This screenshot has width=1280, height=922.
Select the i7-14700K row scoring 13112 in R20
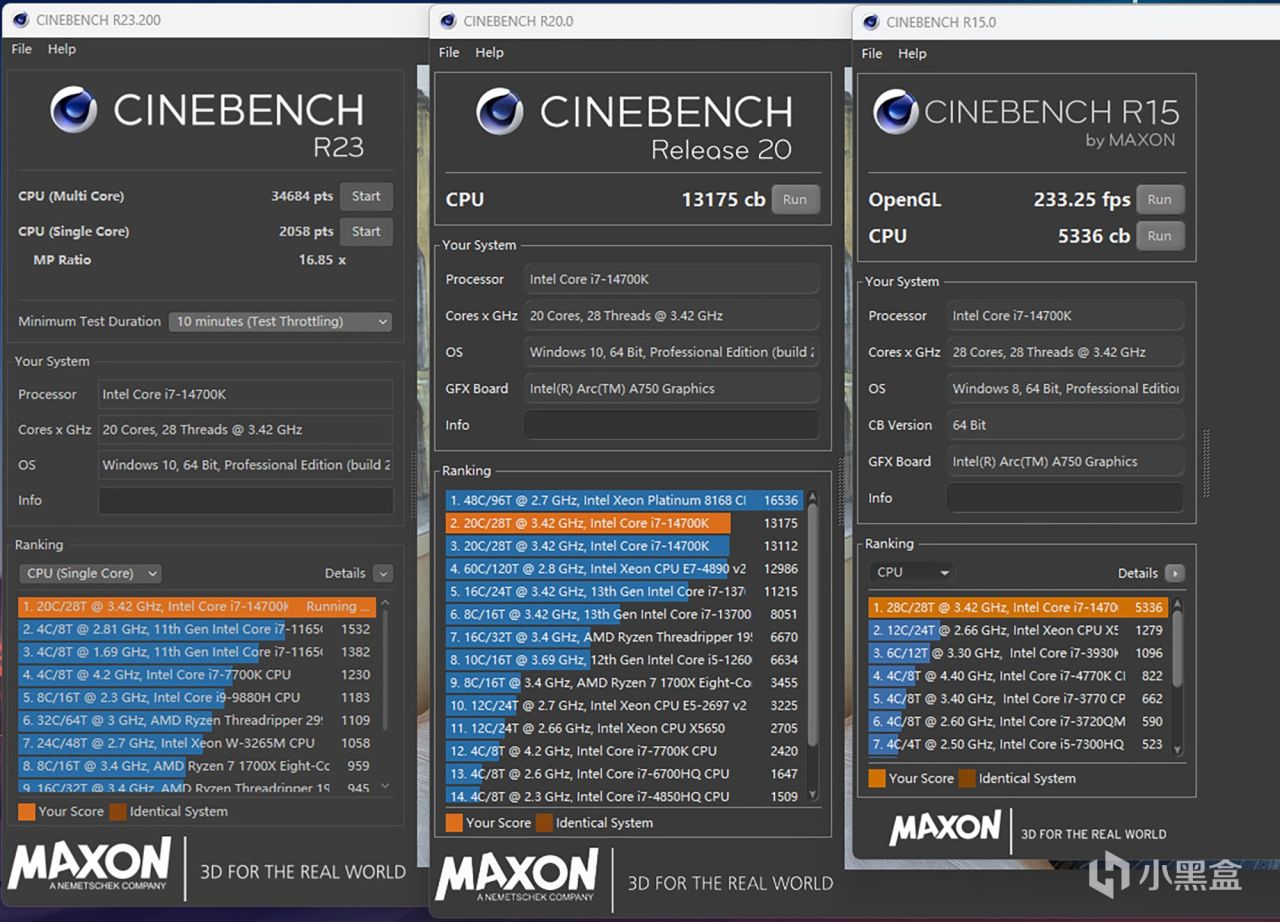624,546
